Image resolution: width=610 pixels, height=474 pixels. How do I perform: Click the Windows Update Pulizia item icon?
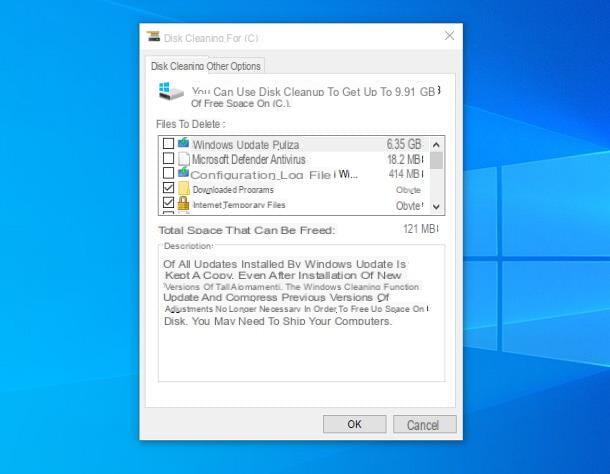click(183, 143)
